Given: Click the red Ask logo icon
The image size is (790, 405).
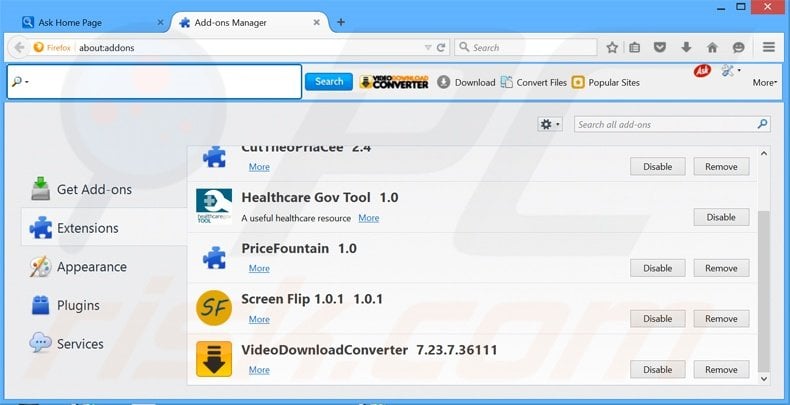Looking at the screenshot, I should click(702, 71).
